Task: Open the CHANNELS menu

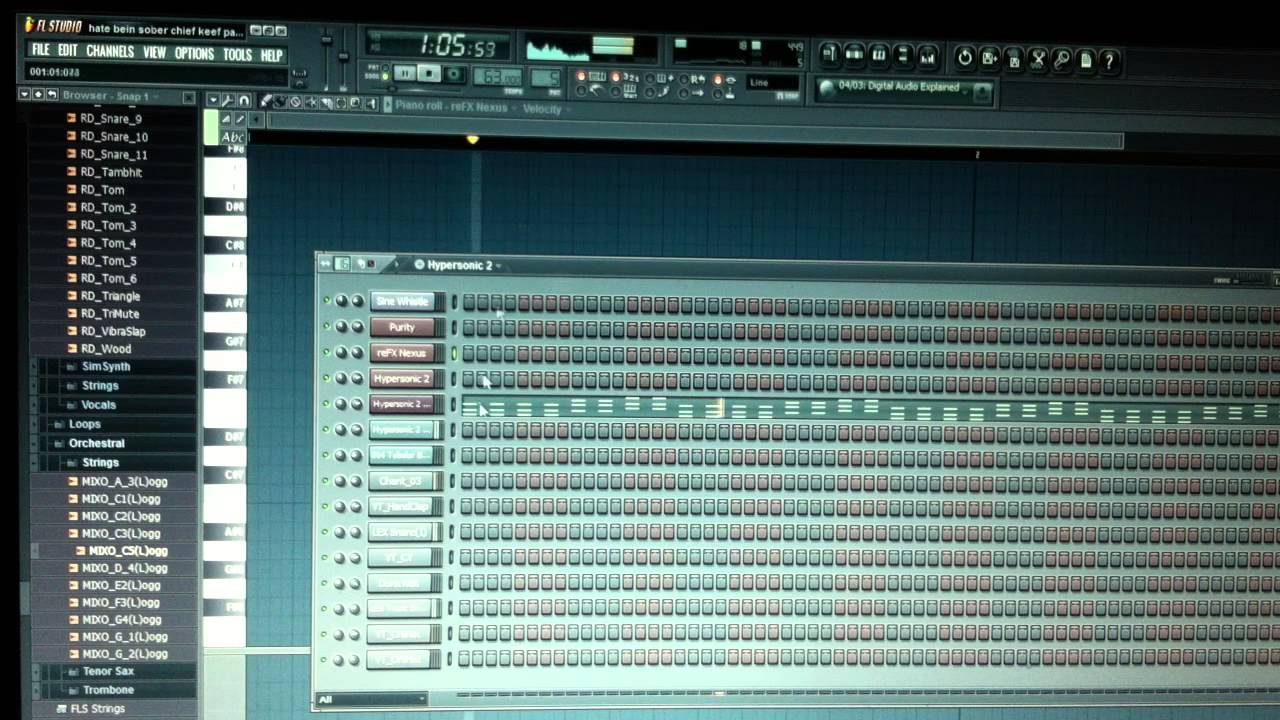Action: point(110,52)
